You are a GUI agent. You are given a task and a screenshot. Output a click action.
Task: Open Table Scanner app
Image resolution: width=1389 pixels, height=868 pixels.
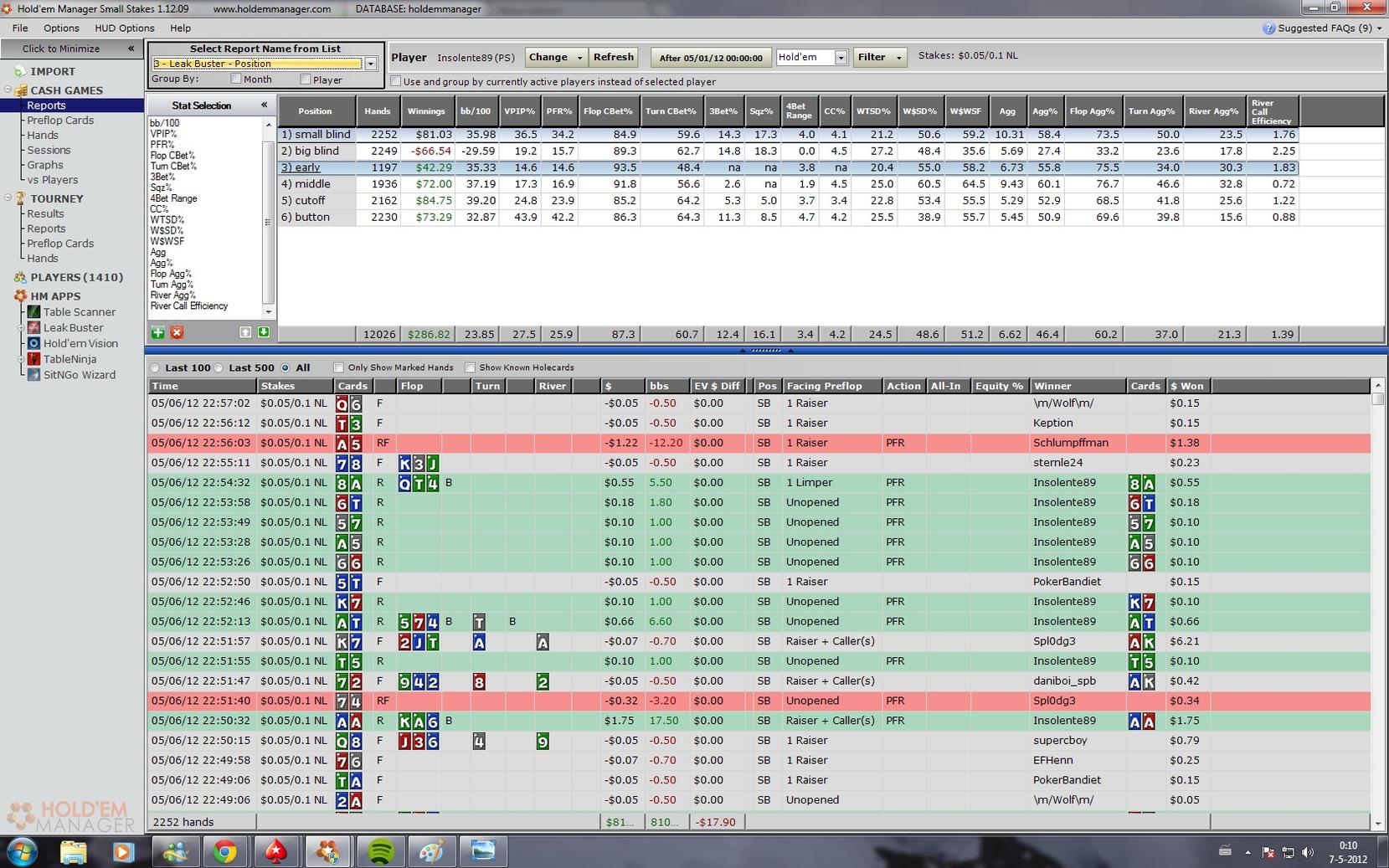click(x=79, y=312)
